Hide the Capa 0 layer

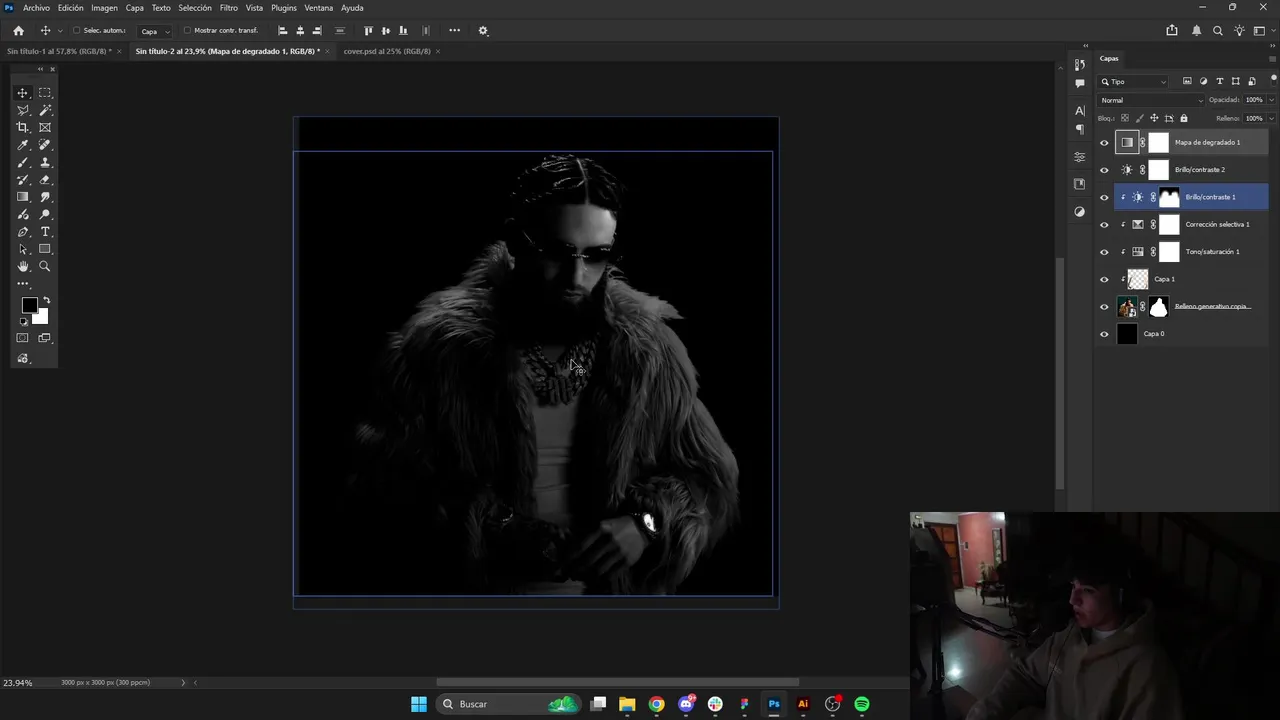pyautogui.click(x=1104, y=334)
